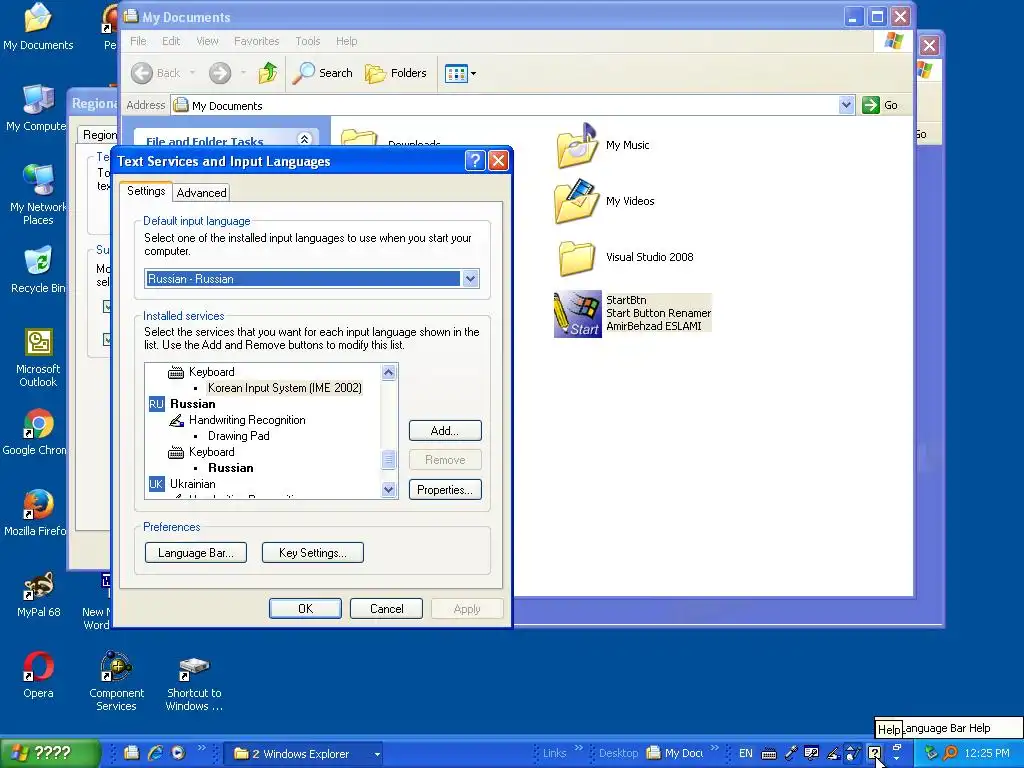Click the microphone icon on the language bar

pos(791,753)
